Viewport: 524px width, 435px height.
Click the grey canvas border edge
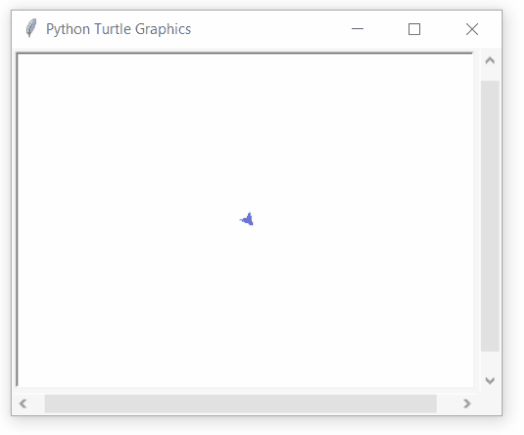245,53
